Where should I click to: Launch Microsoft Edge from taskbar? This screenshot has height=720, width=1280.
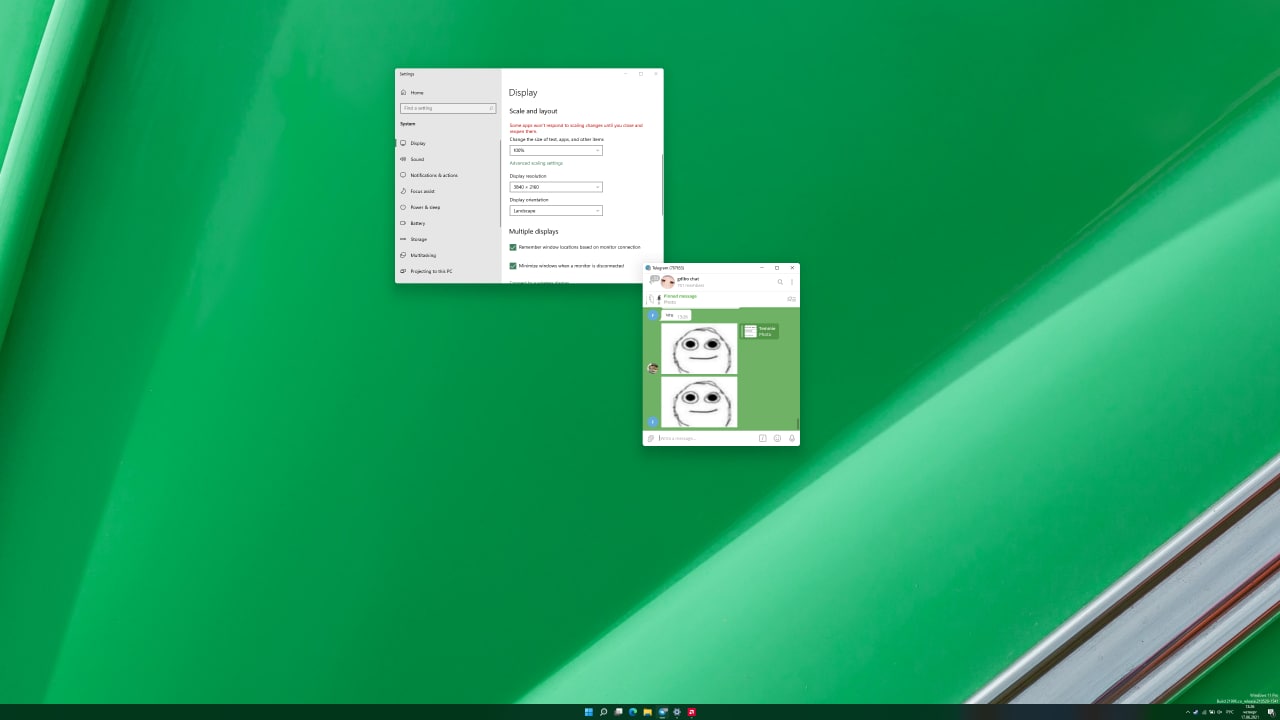pyautogui.click(x=633, y=712)
